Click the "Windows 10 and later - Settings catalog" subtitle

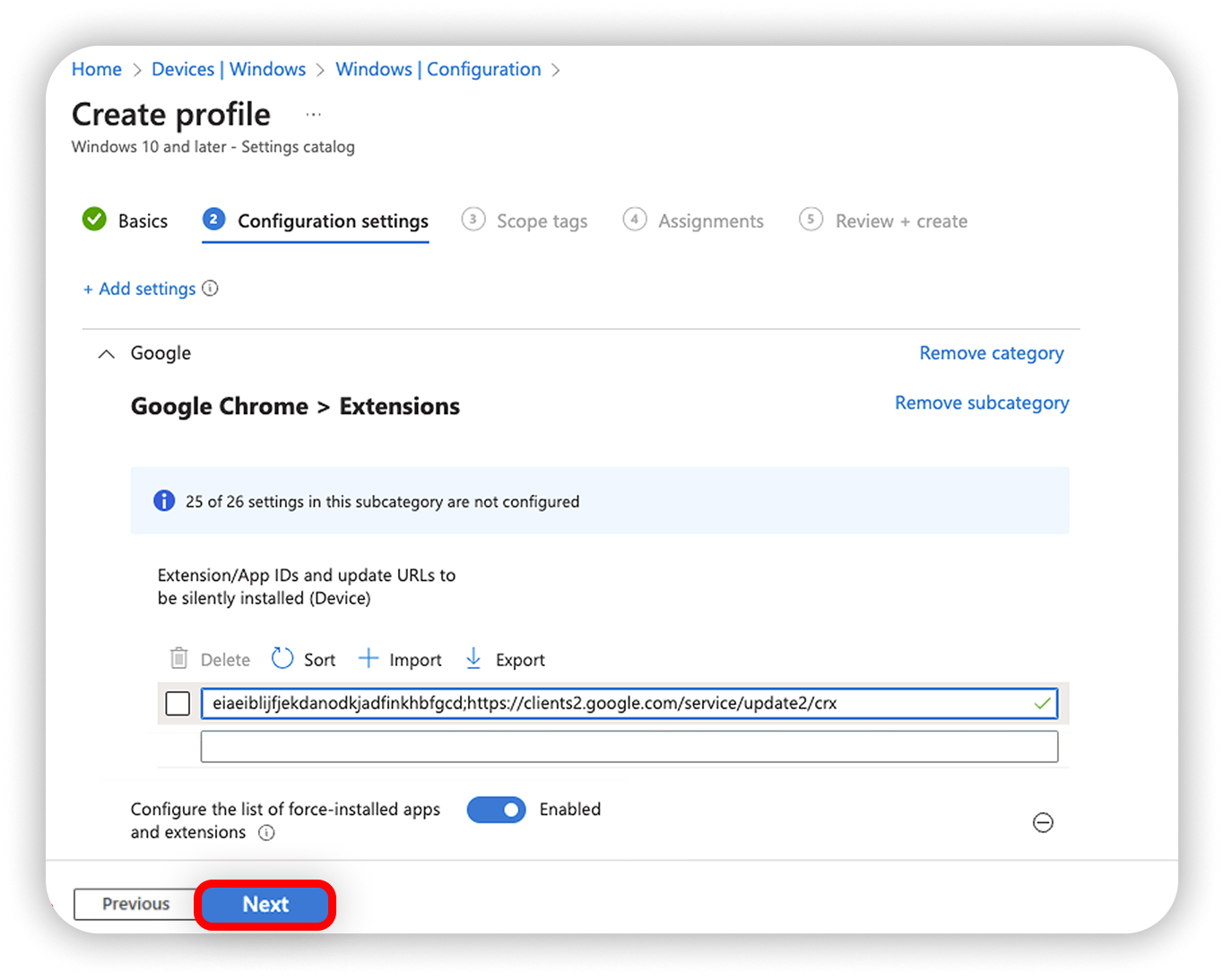[x=213, y=146]
